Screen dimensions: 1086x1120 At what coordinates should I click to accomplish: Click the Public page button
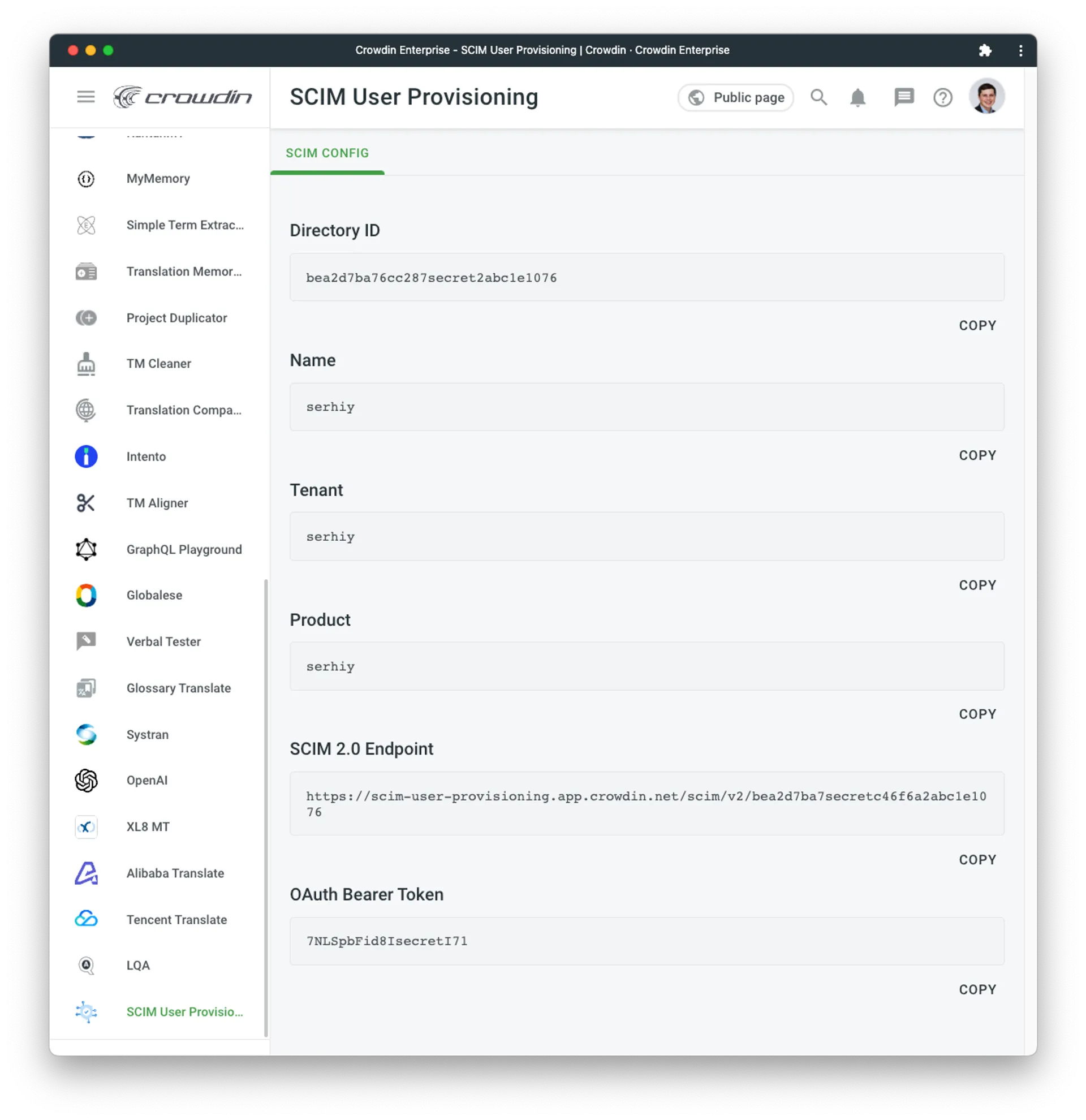(735, 97)
